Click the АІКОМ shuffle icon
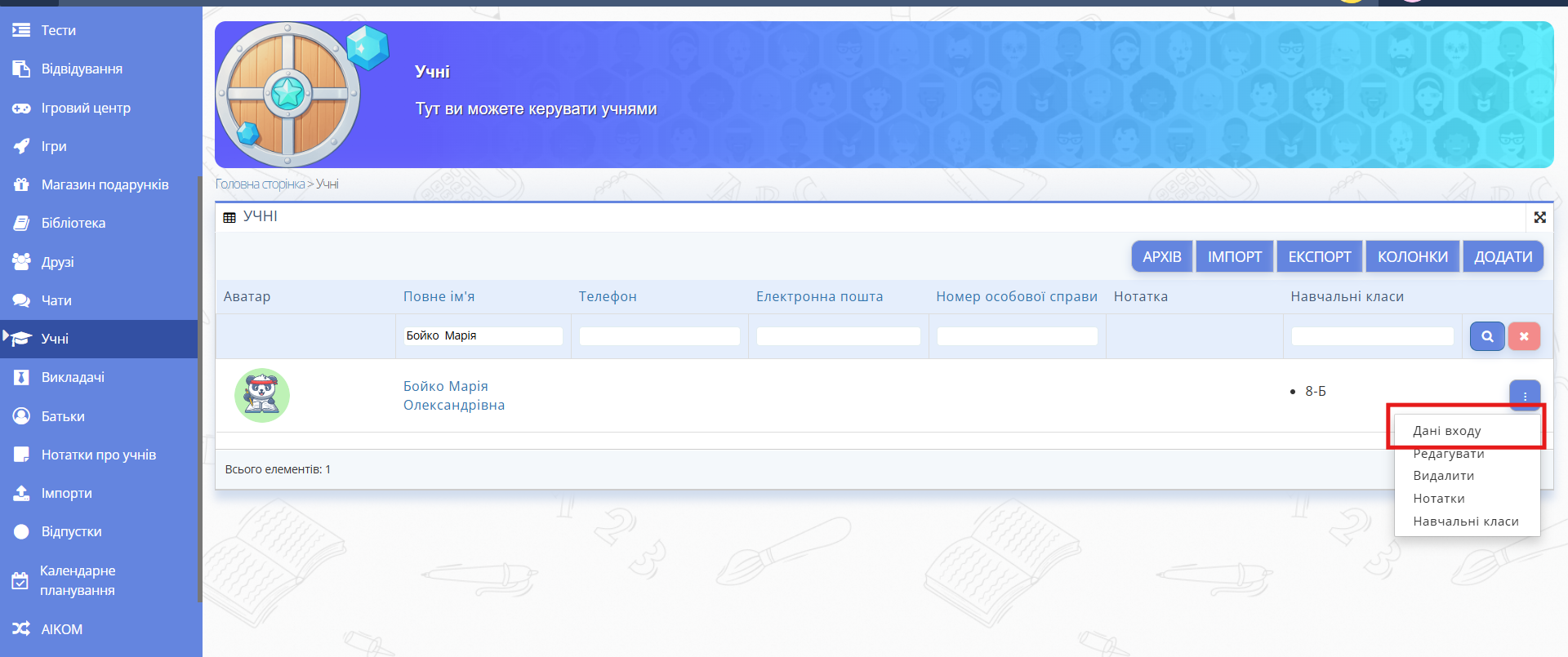The image size is (1568, 657). point(21,628)
